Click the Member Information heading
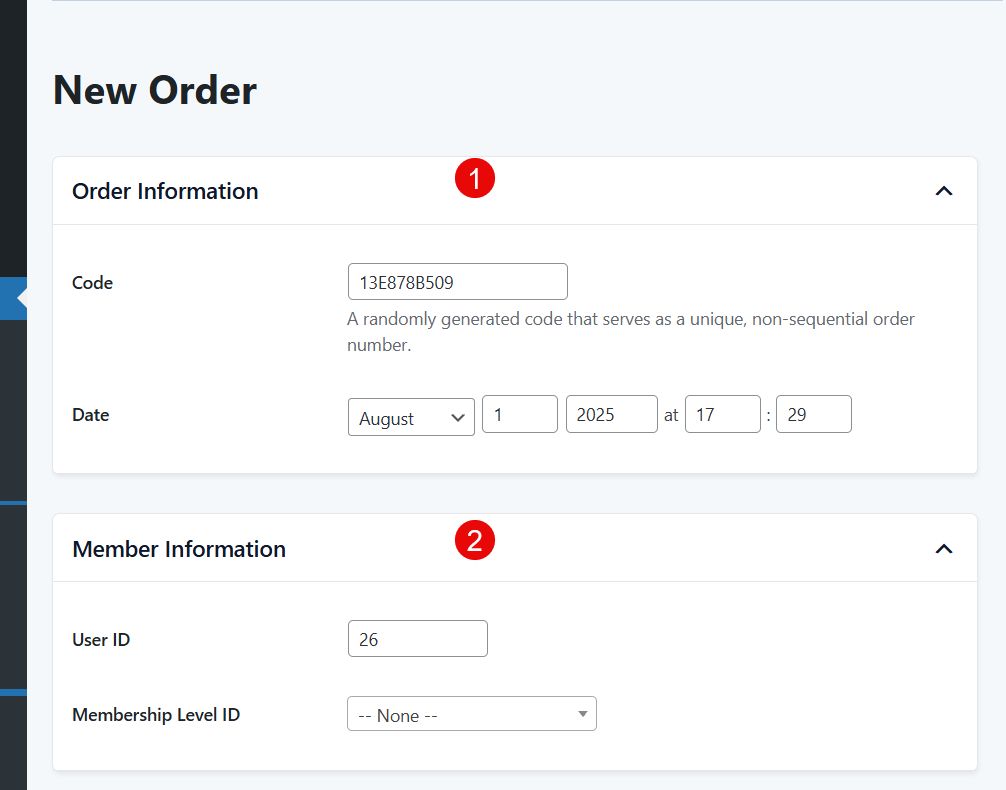The width and height of the screenshot is (1006, 790). pyautogui.click(x=179, y=549)
